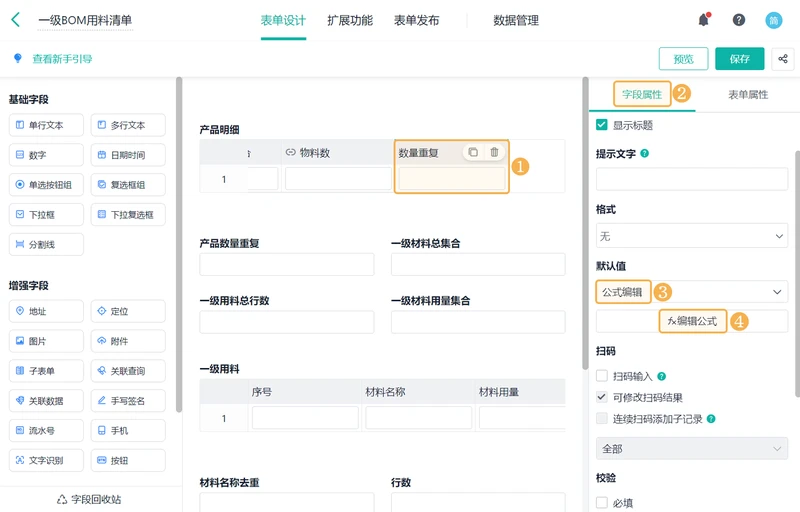Go back using the left arrow icon
Screen dimensions: 800x512
(x=16, y=20)
